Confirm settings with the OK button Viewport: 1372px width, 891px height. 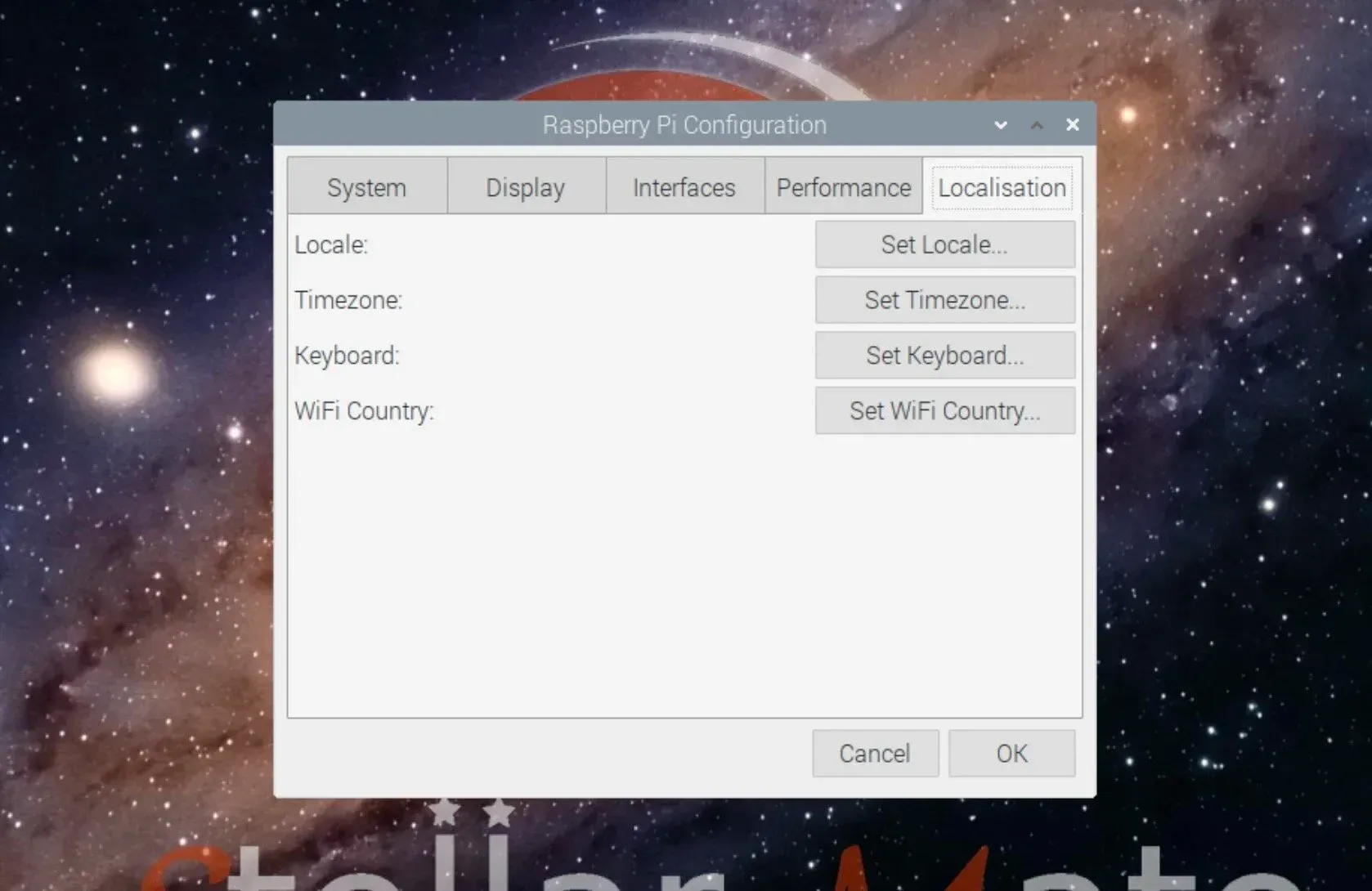click(1011, 753)
